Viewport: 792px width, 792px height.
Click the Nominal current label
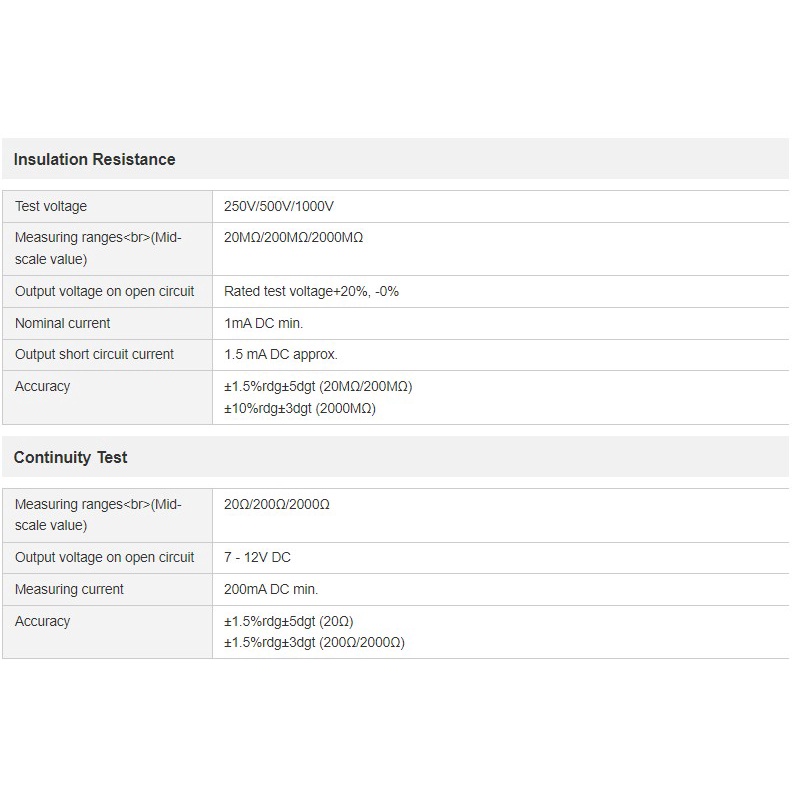click(62, 323)
